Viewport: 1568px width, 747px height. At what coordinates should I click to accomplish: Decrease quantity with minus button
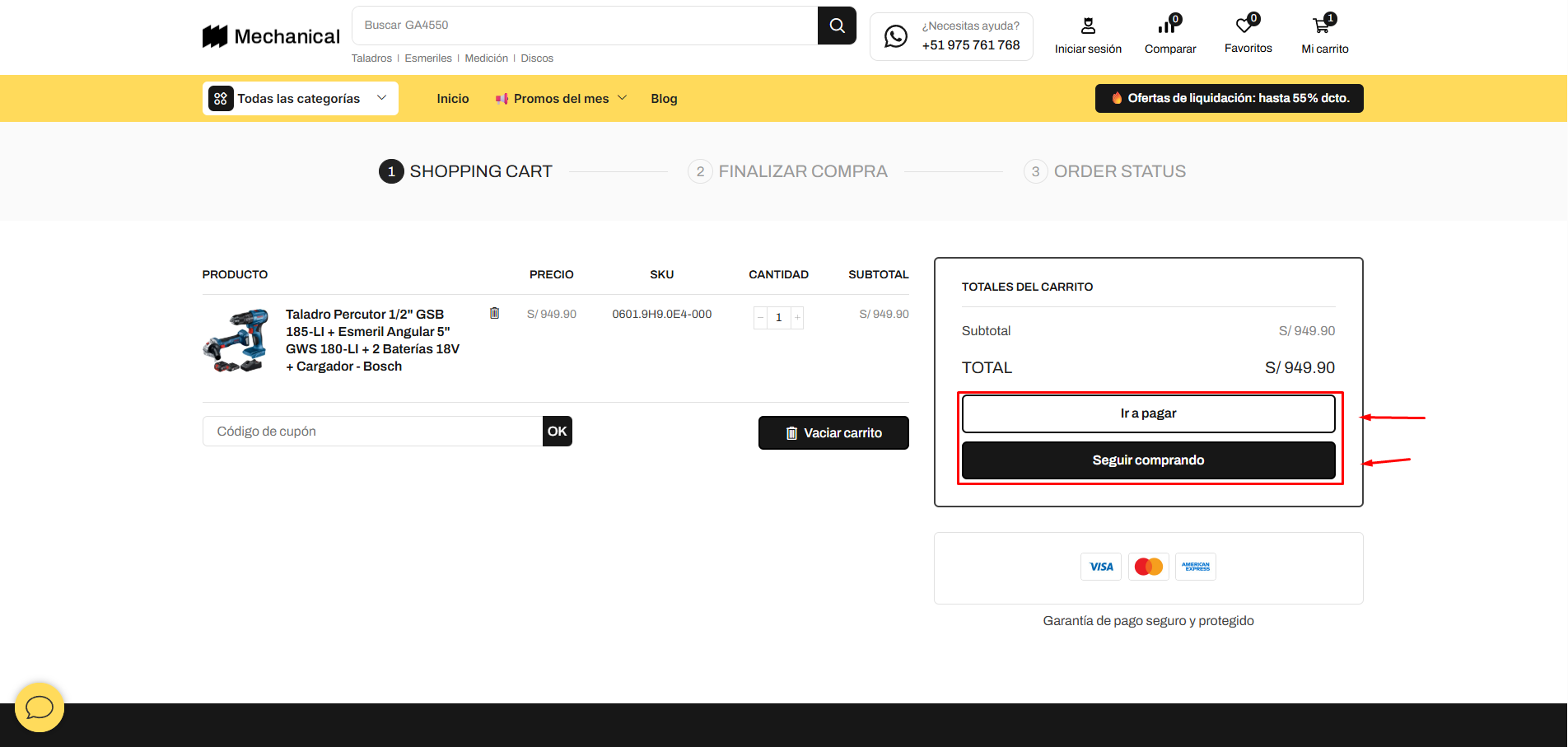(x=760, y=318)
